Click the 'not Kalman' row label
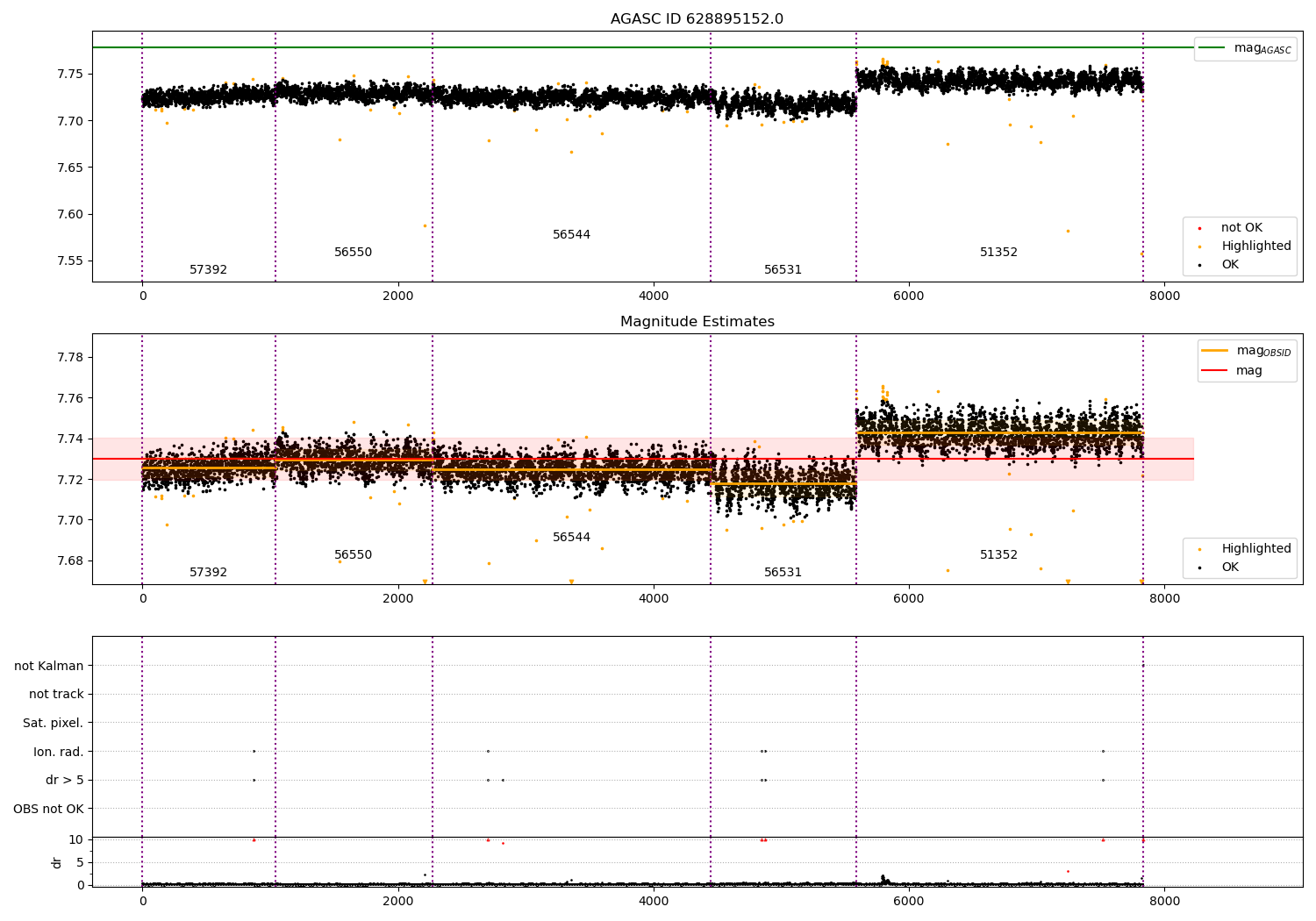Screen dimensions: 1316x921 pyautogui.click(x=49, y=667)
